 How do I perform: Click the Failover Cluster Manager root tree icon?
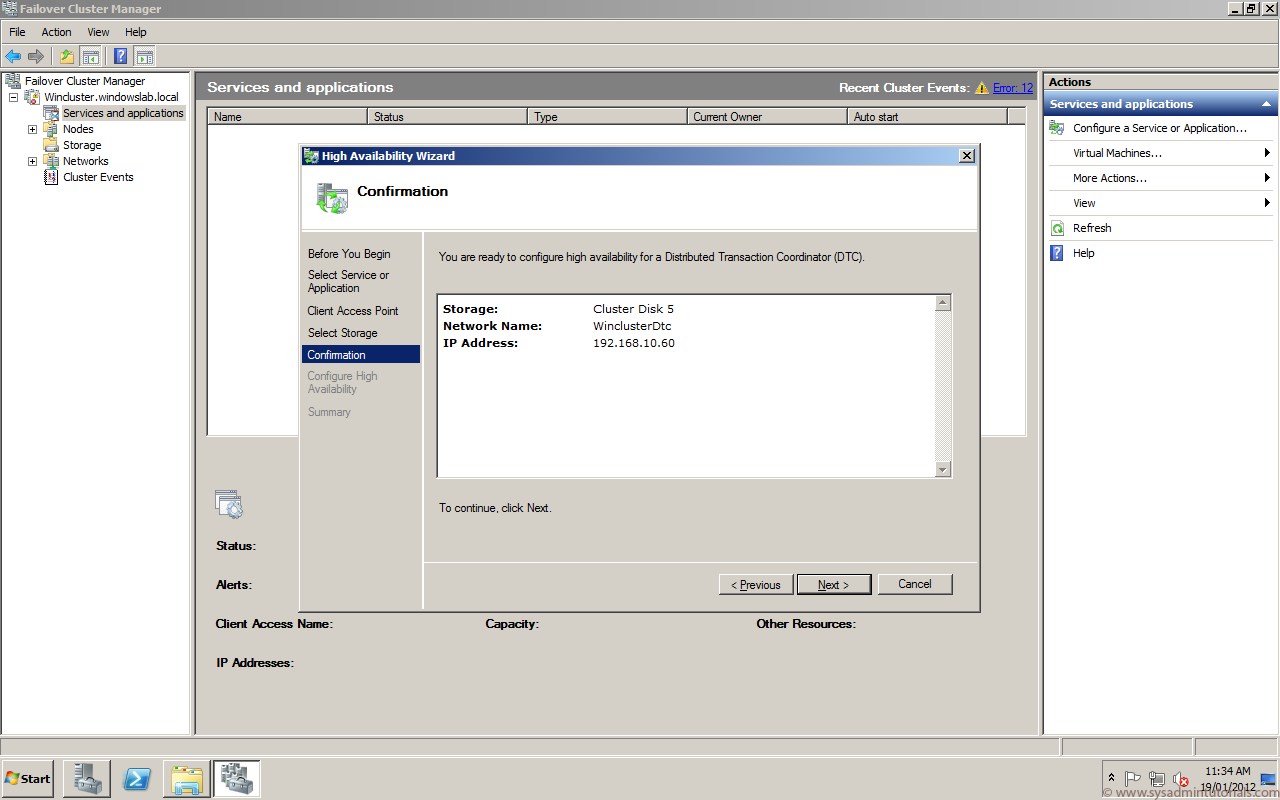coord(13,81)
